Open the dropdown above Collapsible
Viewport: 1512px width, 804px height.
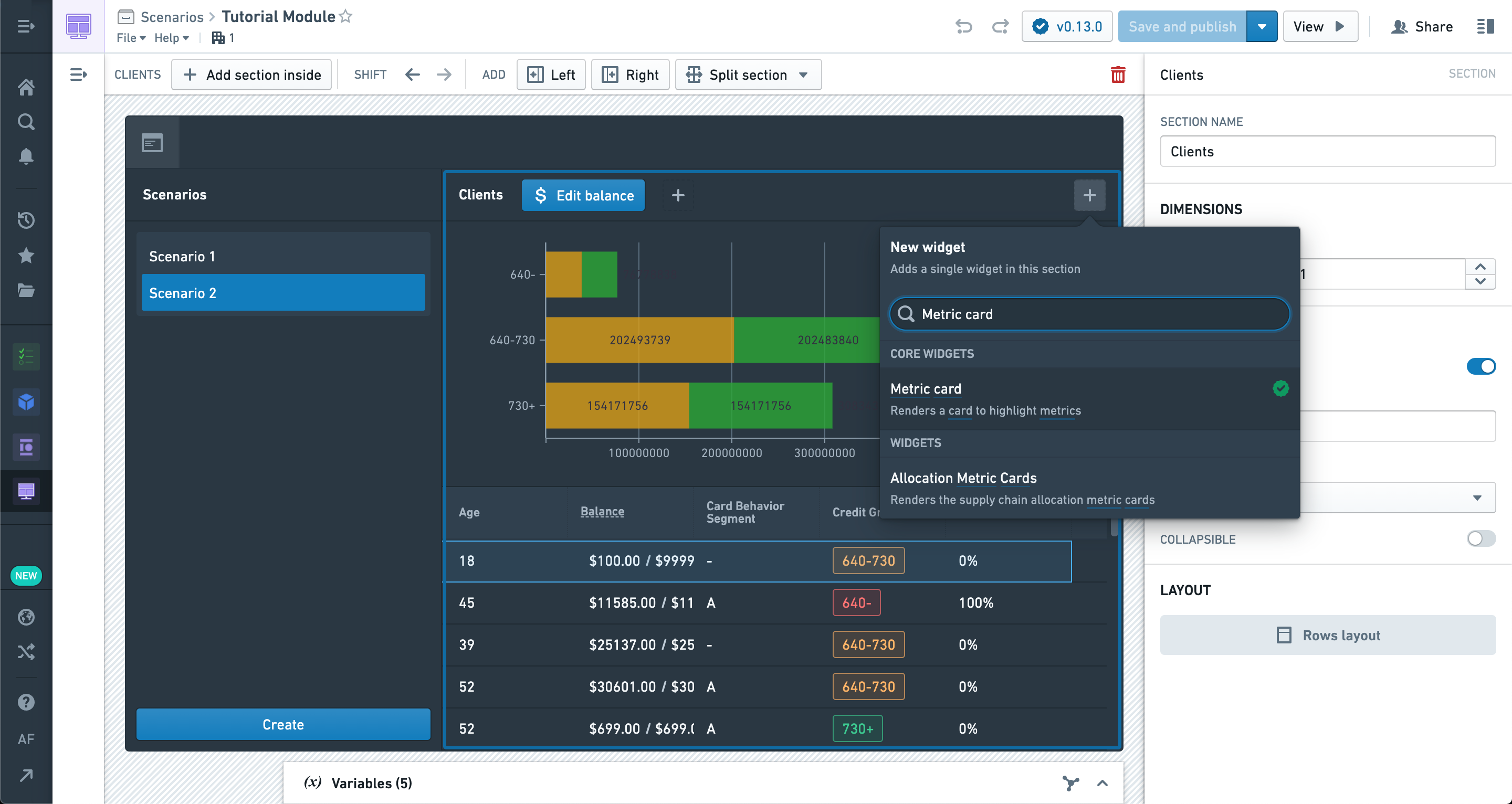pyautogui.click(x=1397, y=498)
